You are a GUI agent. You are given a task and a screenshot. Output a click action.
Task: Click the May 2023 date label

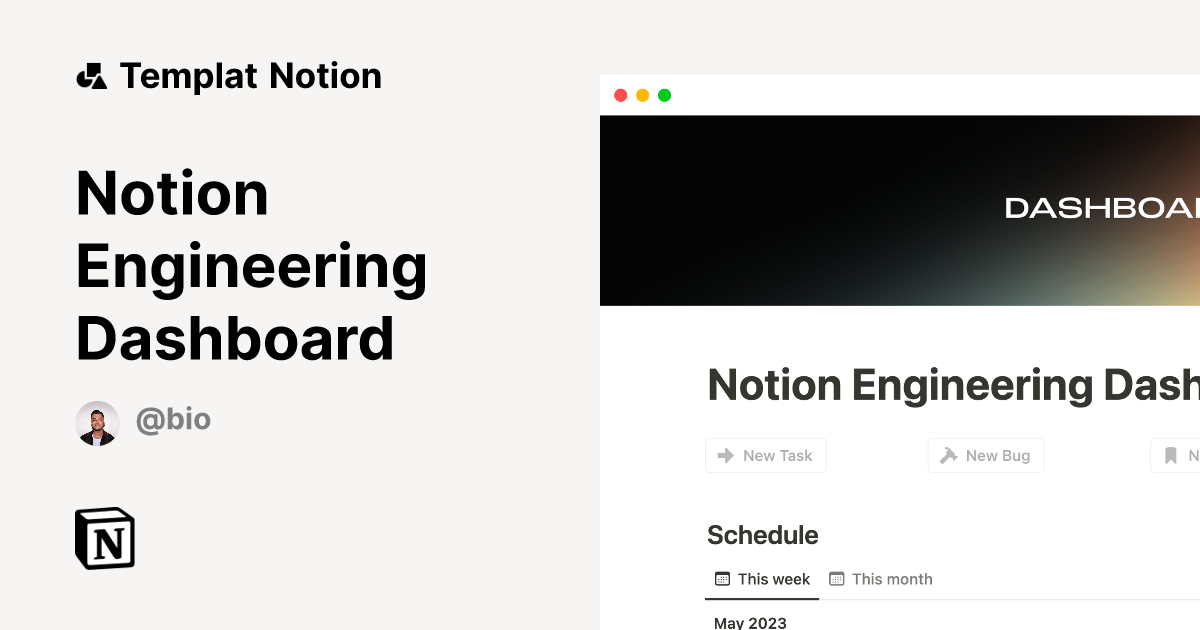point(748,622)
